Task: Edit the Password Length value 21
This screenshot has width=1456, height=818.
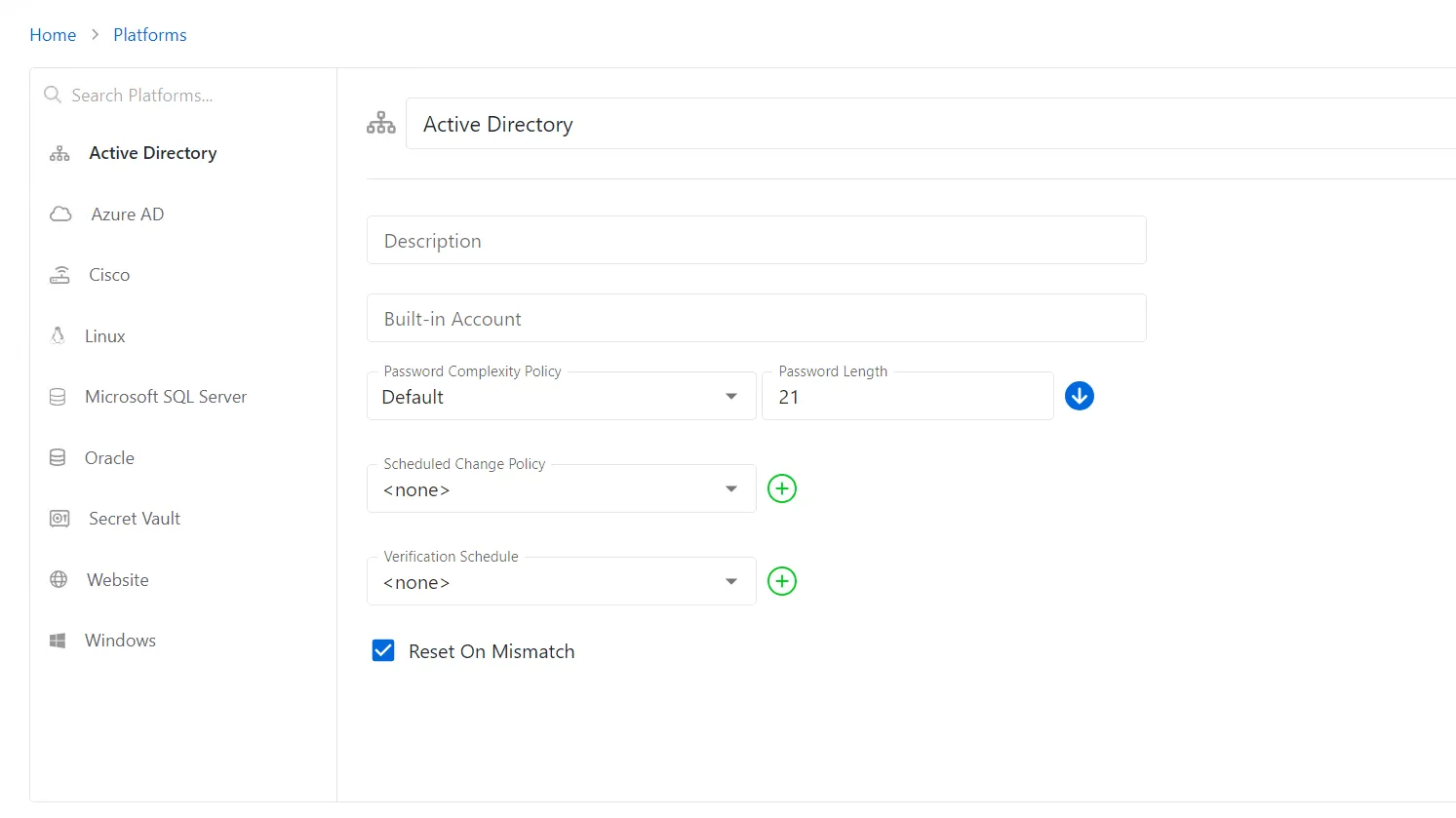Action: pyautogui.click(x=908, y=396)
